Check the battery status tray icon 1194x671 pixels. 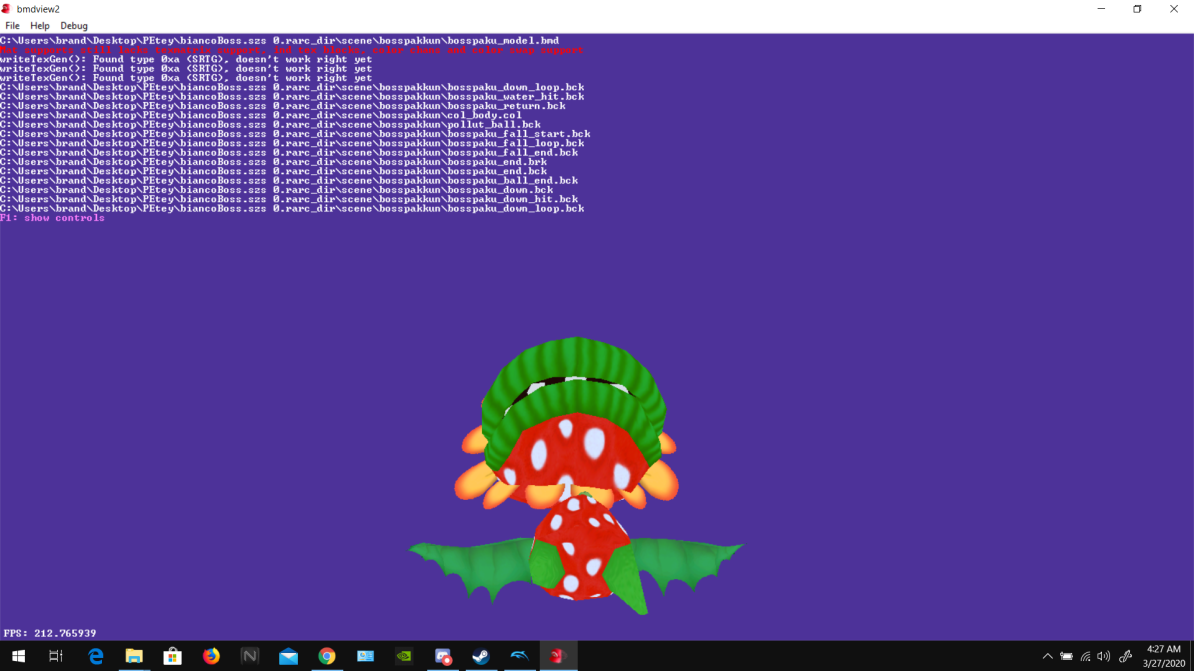1067,656
